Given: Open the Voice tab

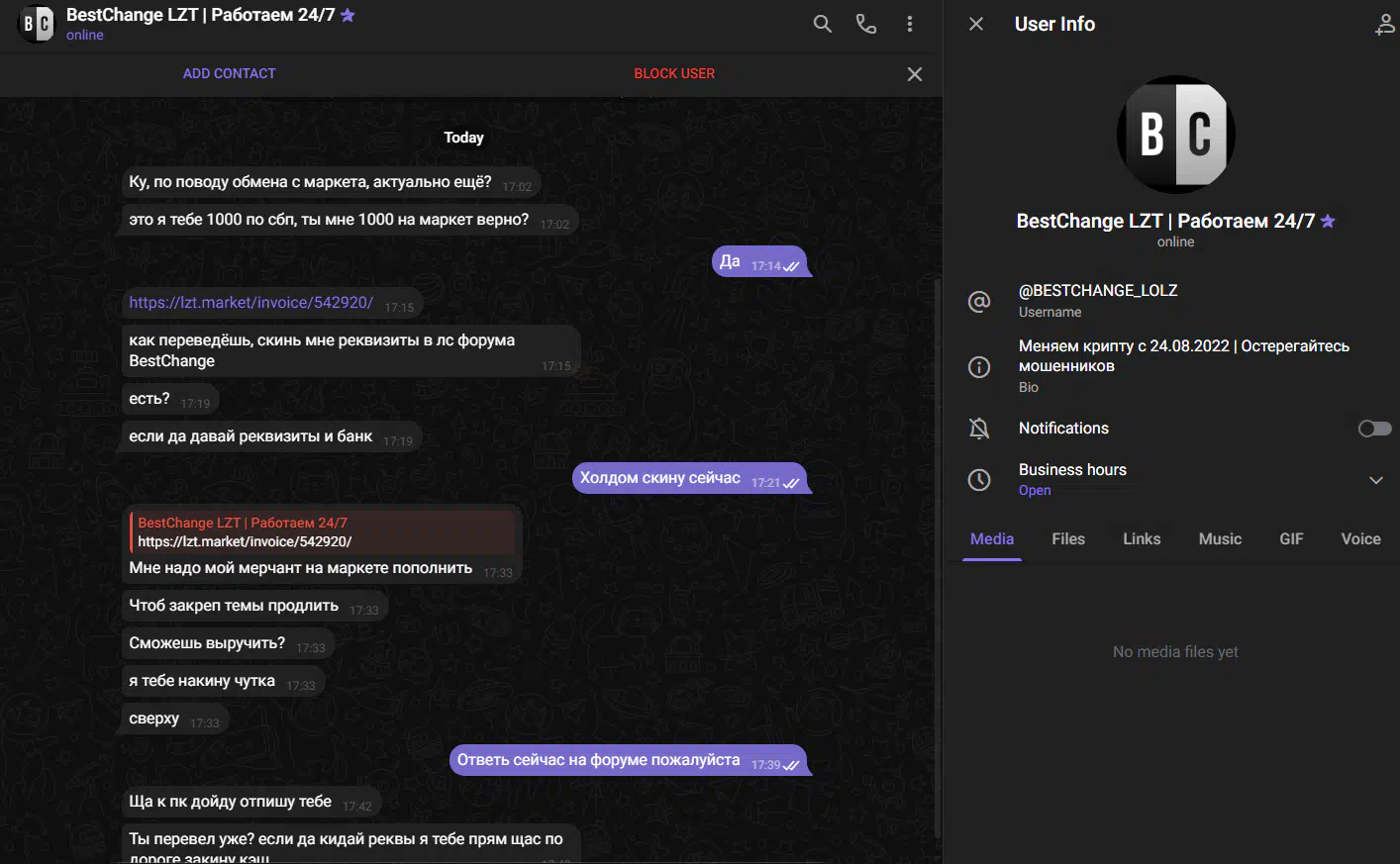Looking at the screenshot, I should (1360, 539).
